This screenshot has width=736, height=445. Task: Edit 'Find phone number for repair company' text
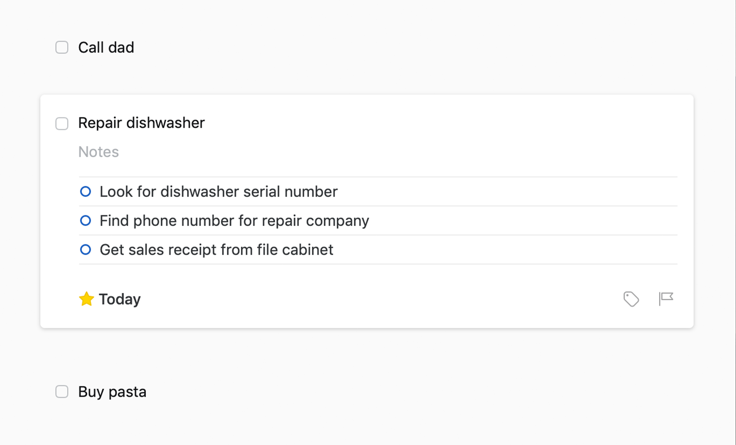point(234,221)
